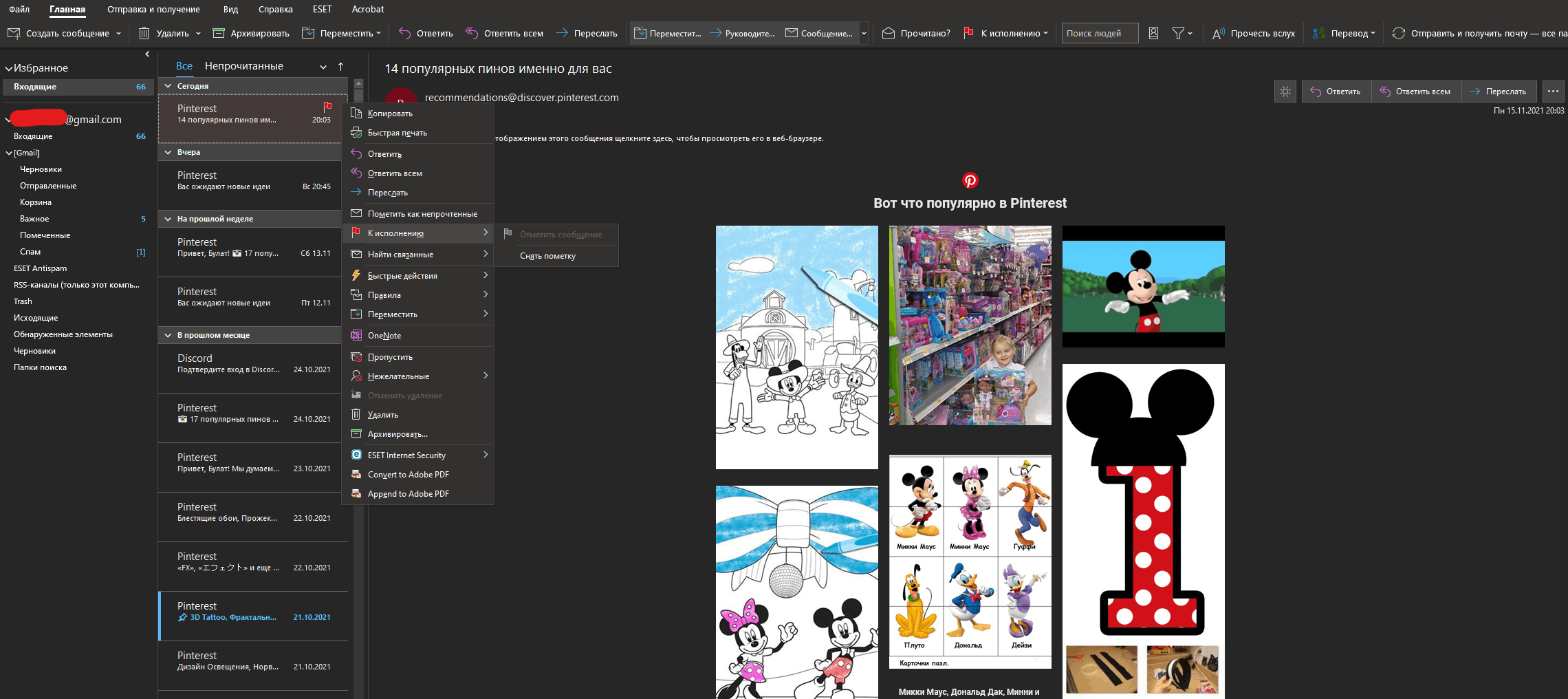Screen dimensions: 1568x699
Task: Click Convert to Adobe PDF icon
Action: tap(356, 475)
